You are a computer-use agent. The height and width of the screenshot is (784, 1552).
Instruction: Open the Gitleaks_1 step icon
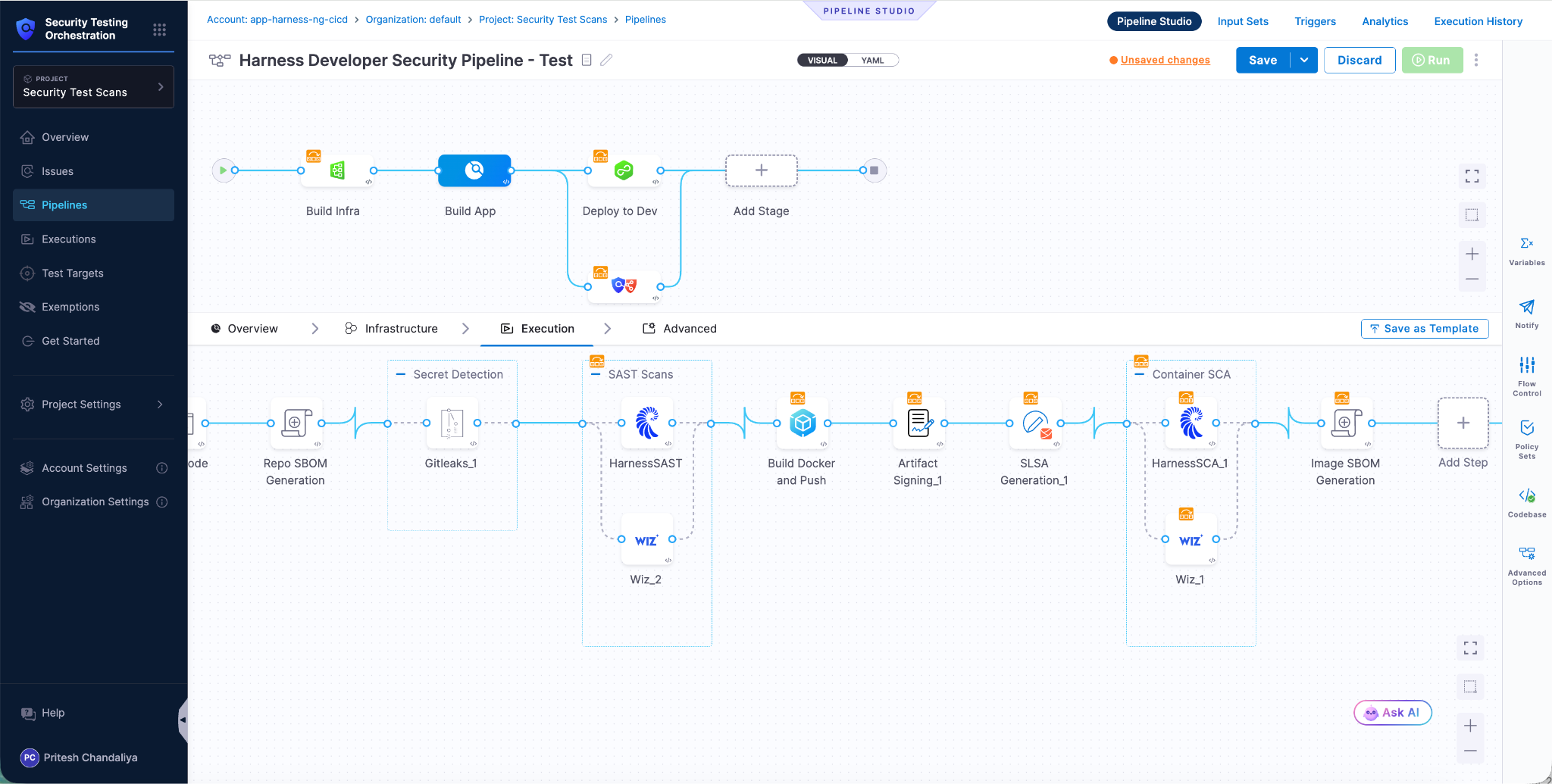pos(452,423)
